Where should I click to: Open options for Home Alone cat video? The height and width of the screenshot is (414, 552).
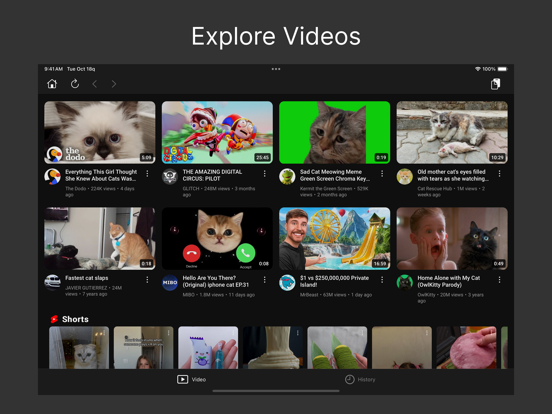coord(499,280)
